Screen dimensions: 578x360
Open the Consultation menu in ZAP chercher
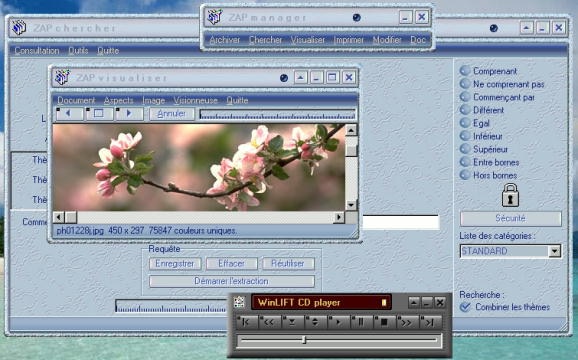coord(36,50)
